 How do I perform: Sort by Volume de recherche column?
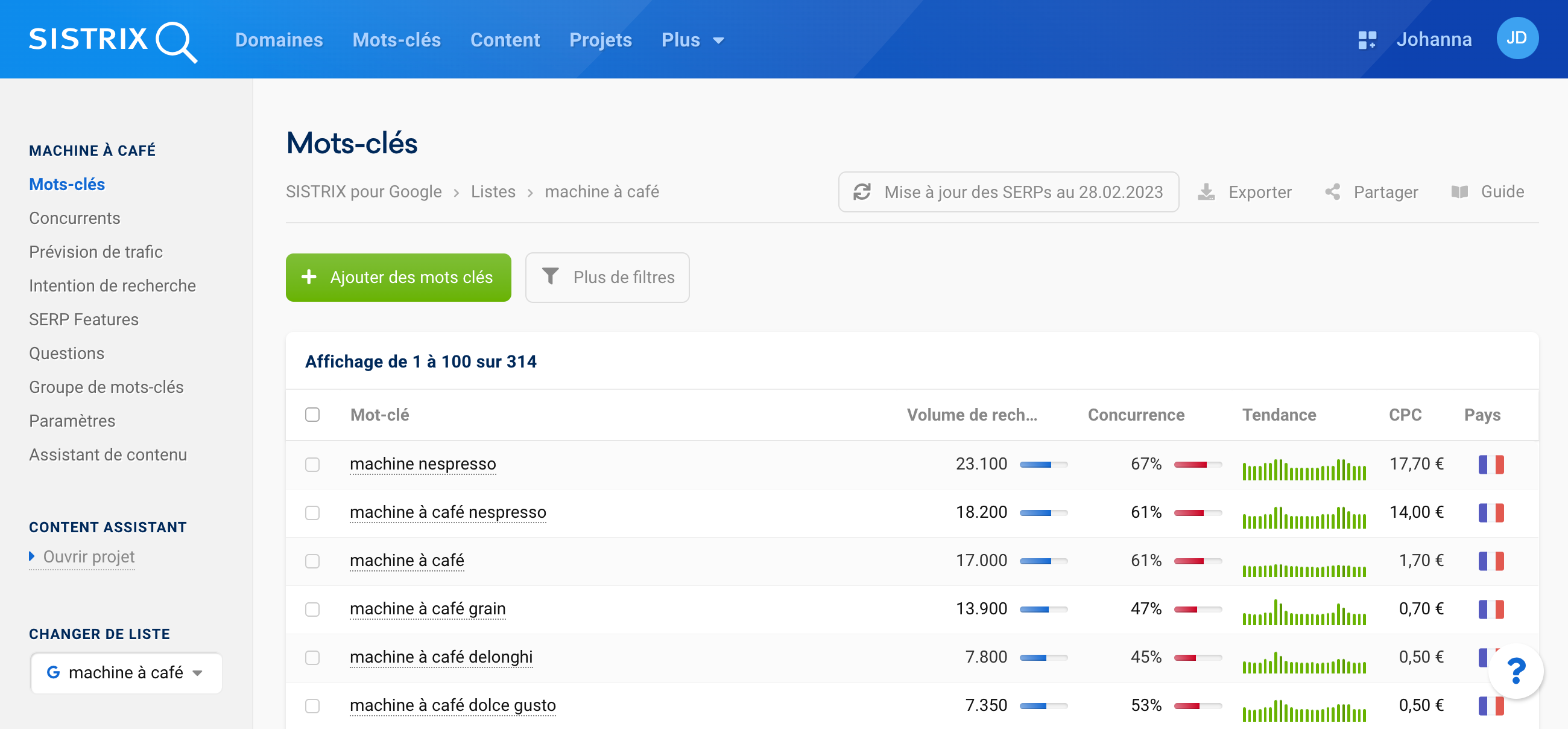(972, 415)
